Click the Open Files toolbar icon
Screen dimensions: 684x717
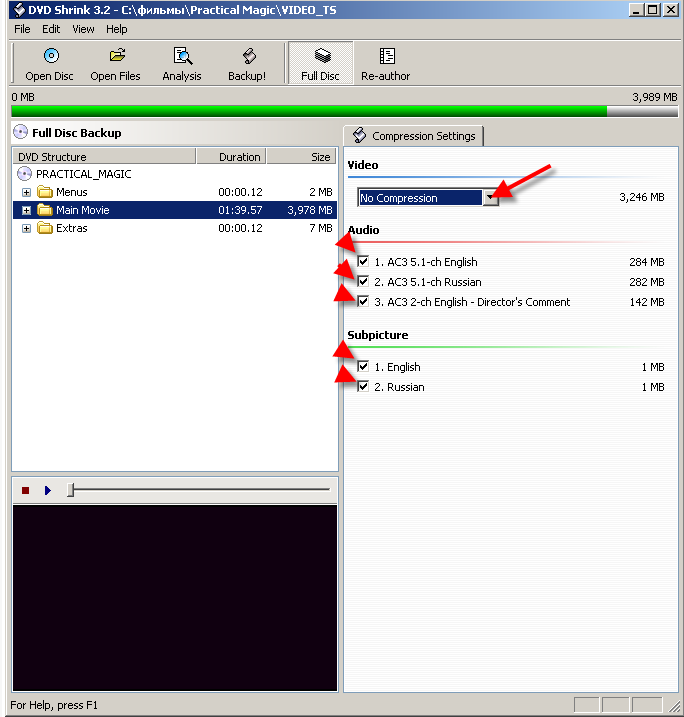click(x=117, y=56)
